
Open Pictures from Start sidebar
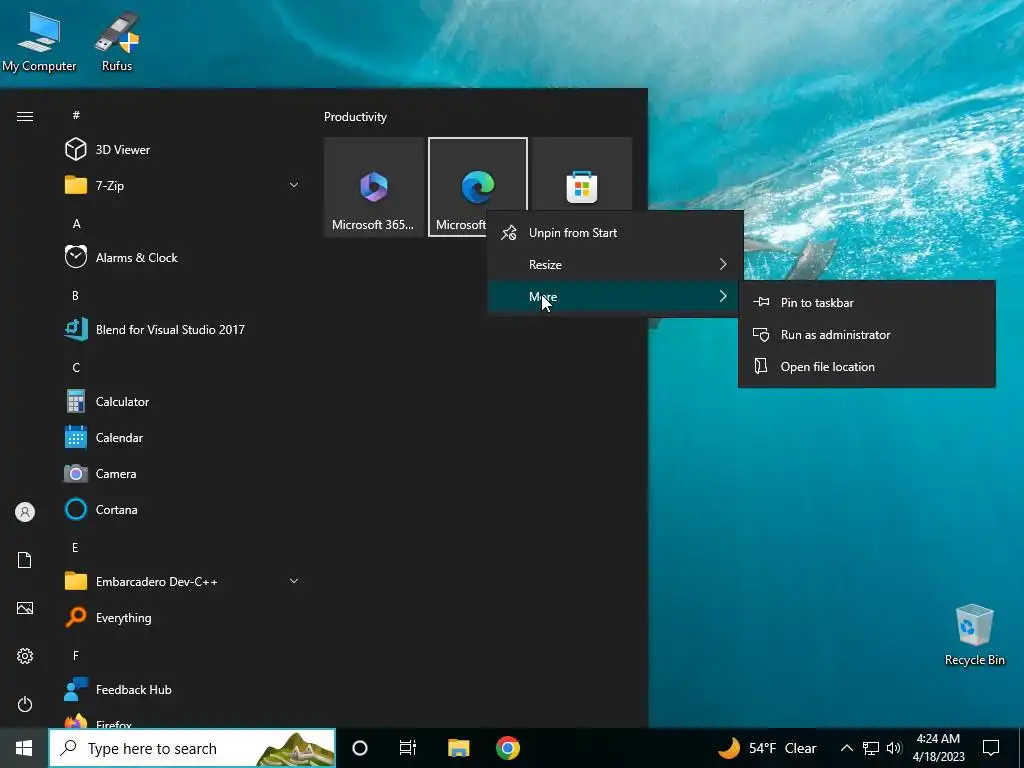[25, 608]
